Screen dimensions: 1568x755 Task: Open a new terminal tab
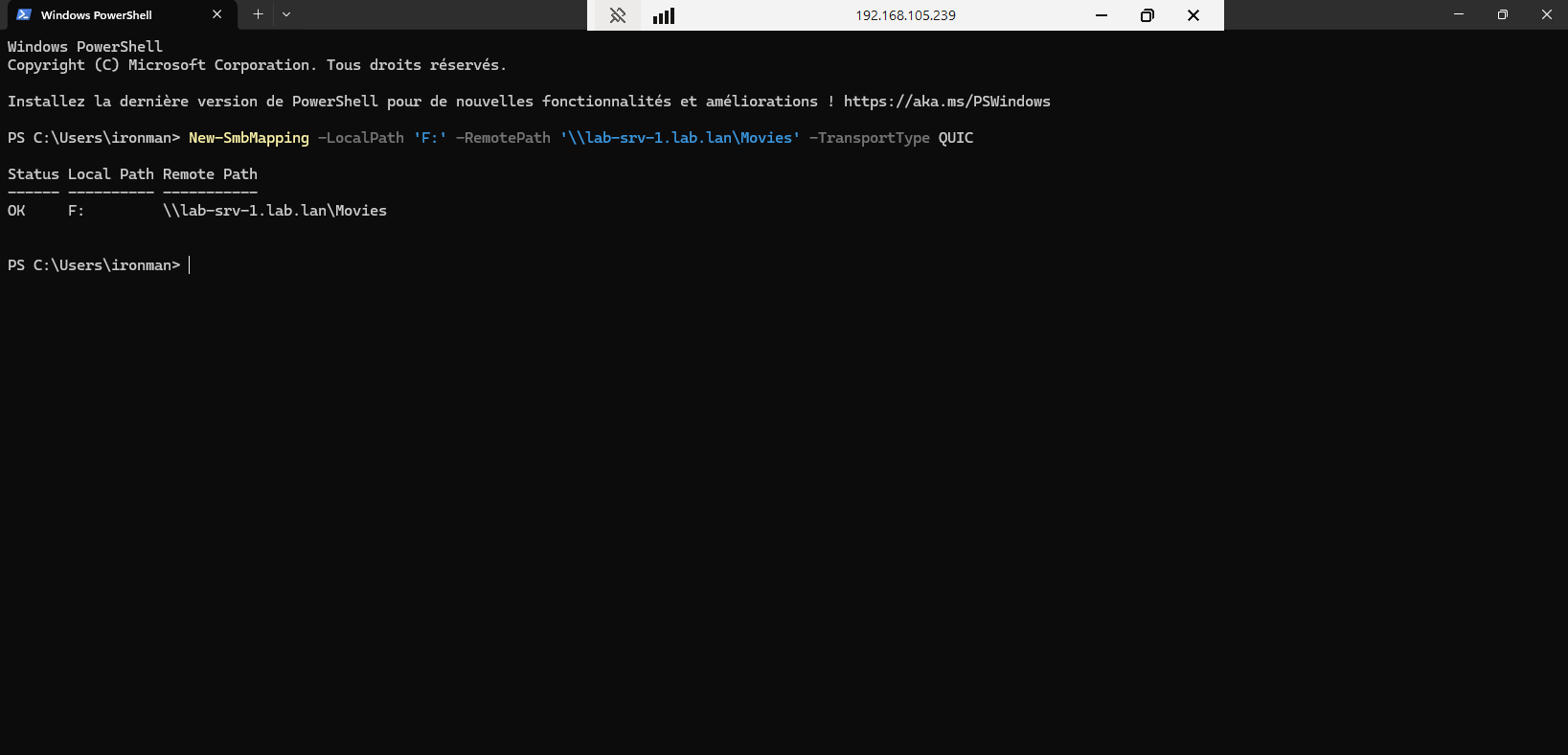[x=258, y=14]
